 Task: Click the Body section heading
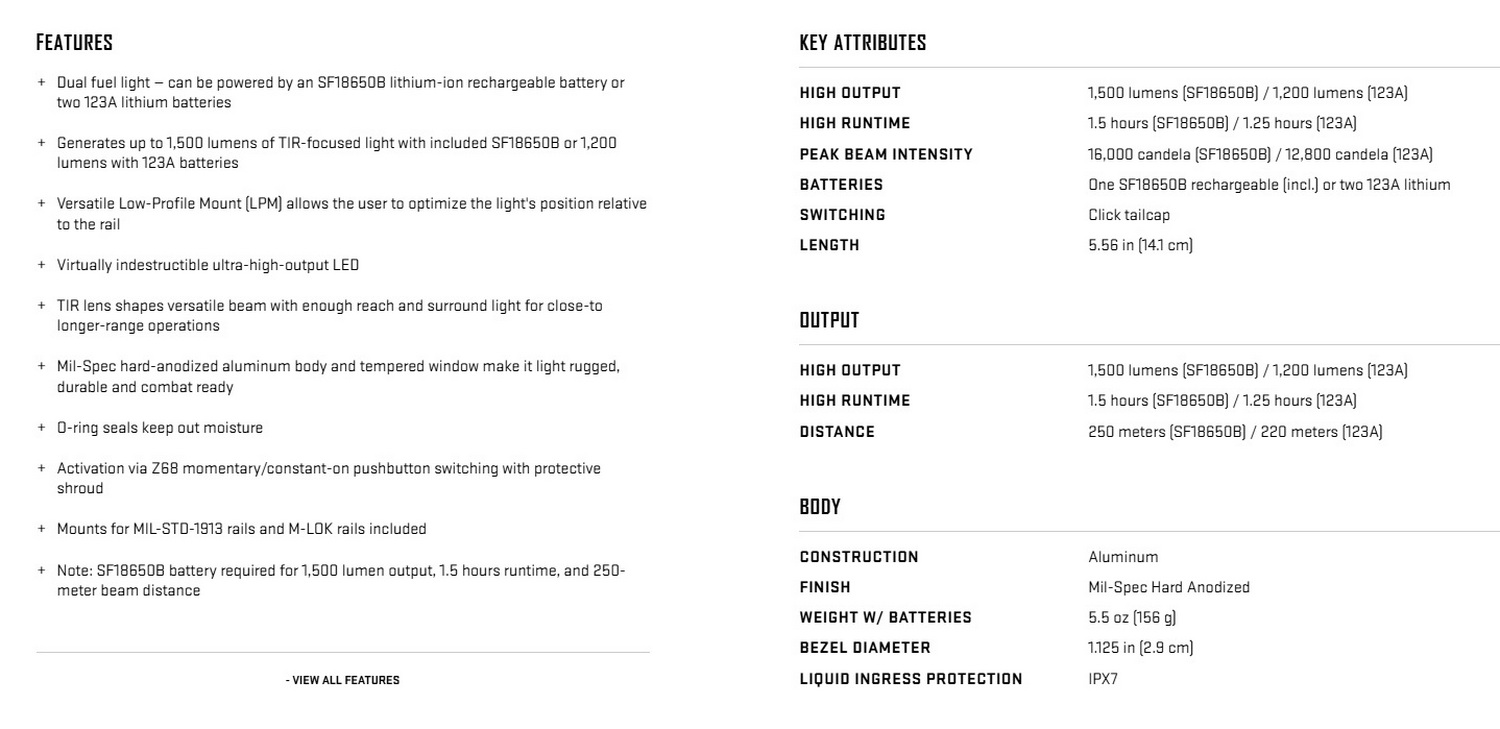pyautogui.click(x=820, y=507)
